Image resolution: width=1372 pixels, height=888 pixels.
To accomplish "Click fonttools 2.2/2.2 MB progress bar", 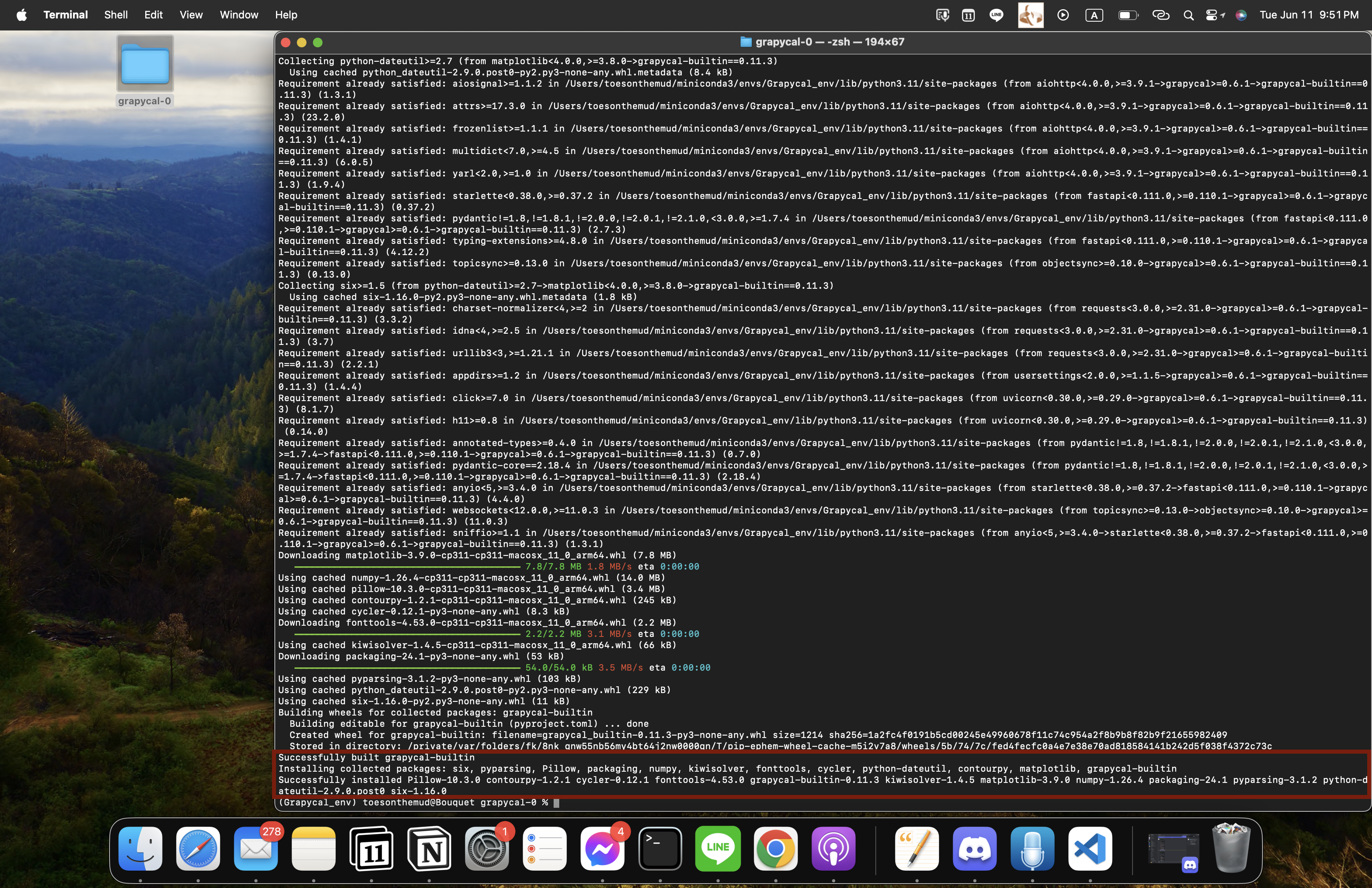I will pos(407,635).
